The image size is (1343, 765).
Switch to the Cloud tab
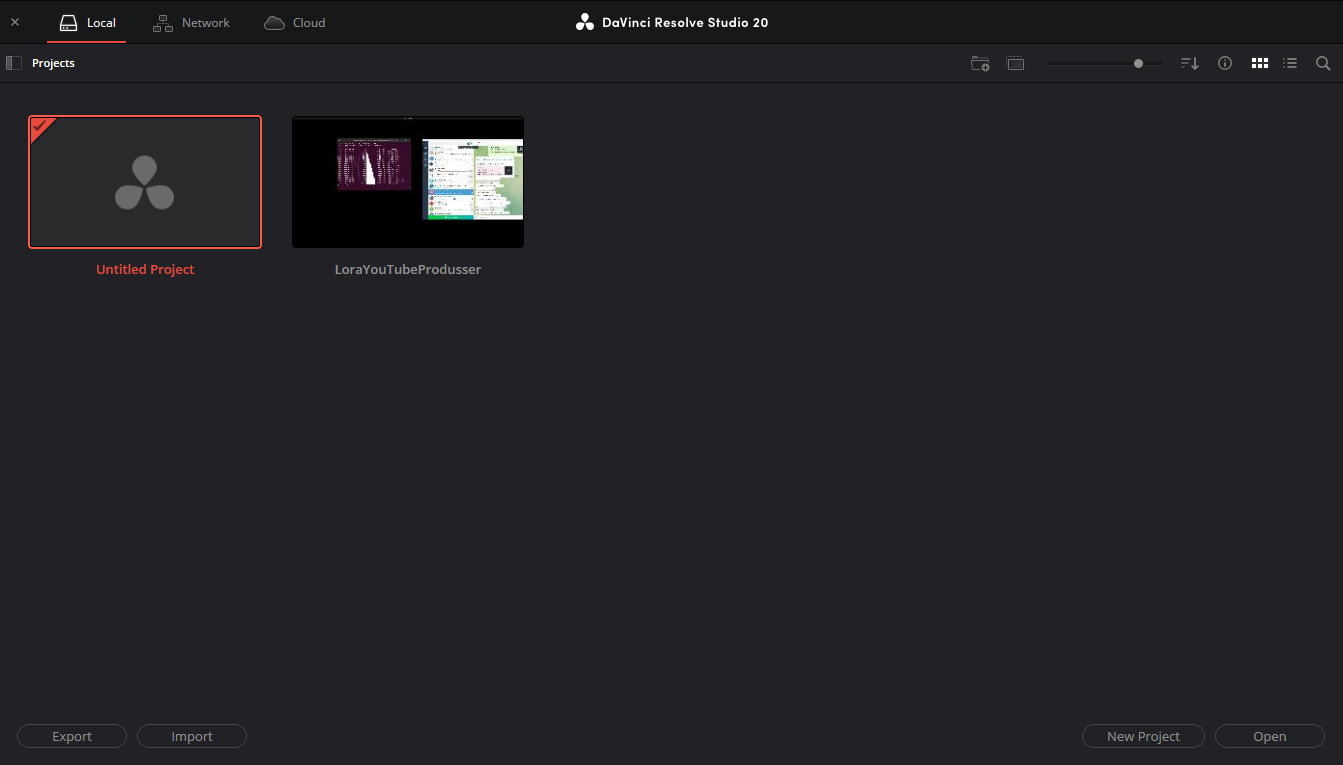(295, 22)
